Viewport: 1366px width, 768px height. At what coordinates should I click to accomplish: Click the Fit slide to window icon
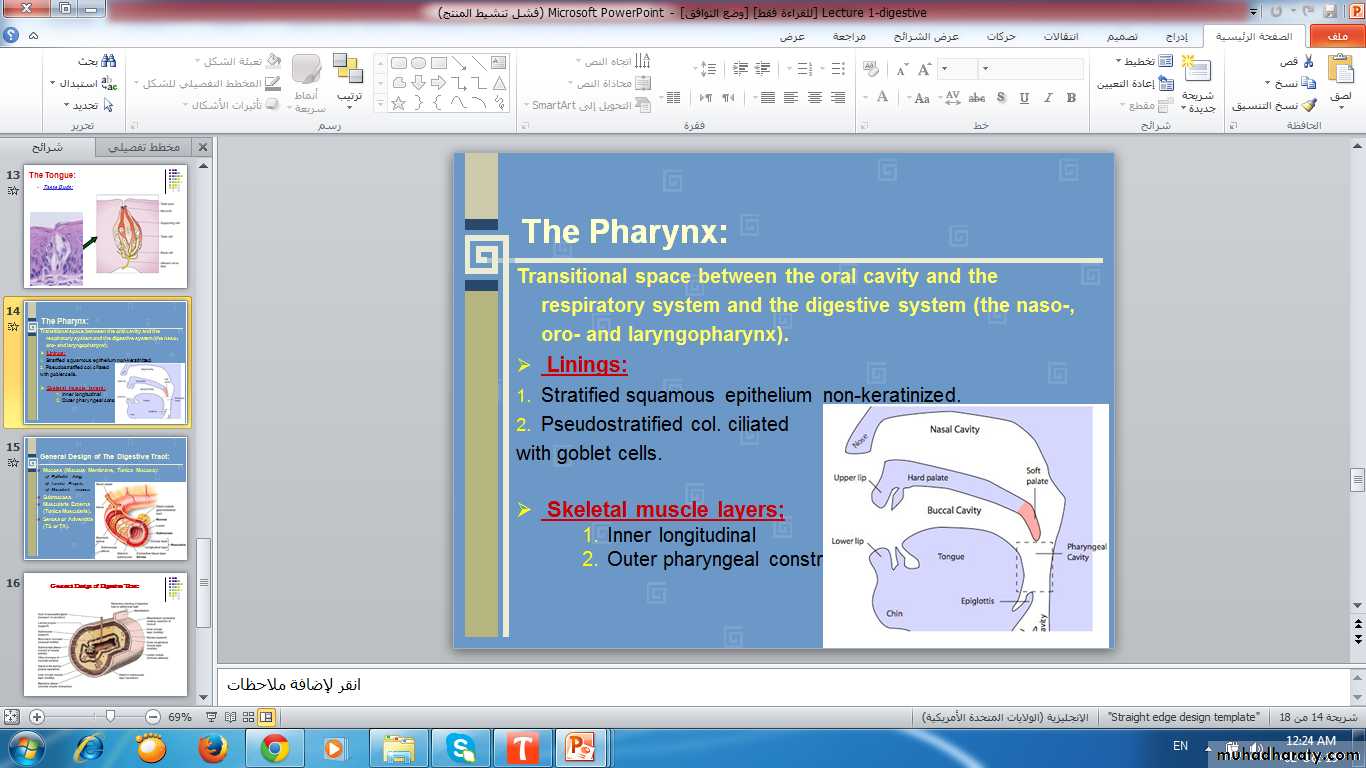12,717
